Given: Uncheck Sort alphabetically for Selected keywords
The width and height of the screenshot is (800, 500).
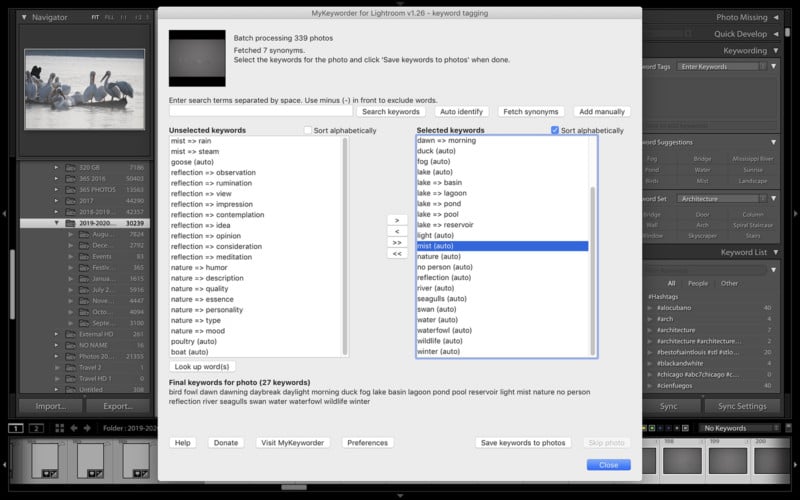Looking at the screenshot, I should tap(555, 130).
